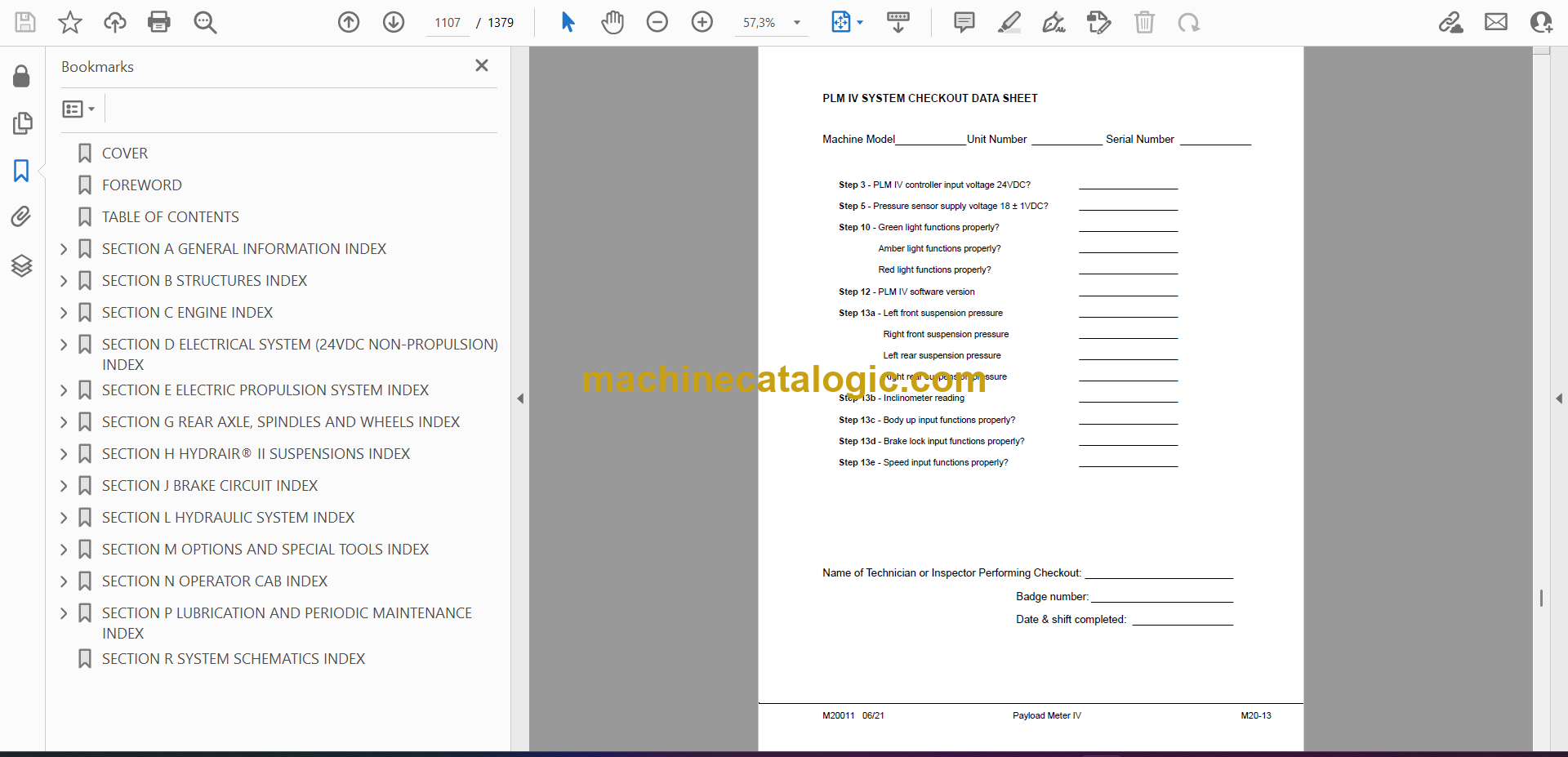Expand SECTION M OPTIONS AND SPECIAL TOOLS

pyautogui.click(x=64, y=550)
